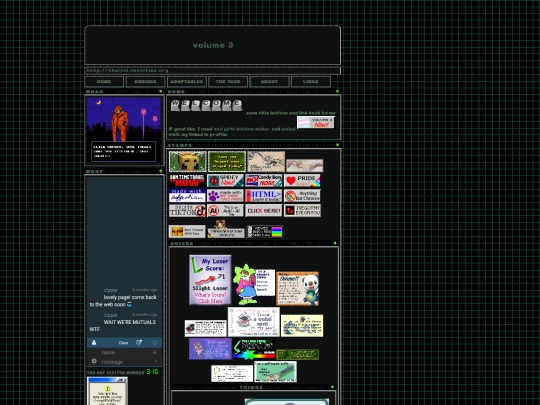The height and width of the screenshot is (405, 540).
Task: Go to THE YARD page
Action: coord(228,82)
